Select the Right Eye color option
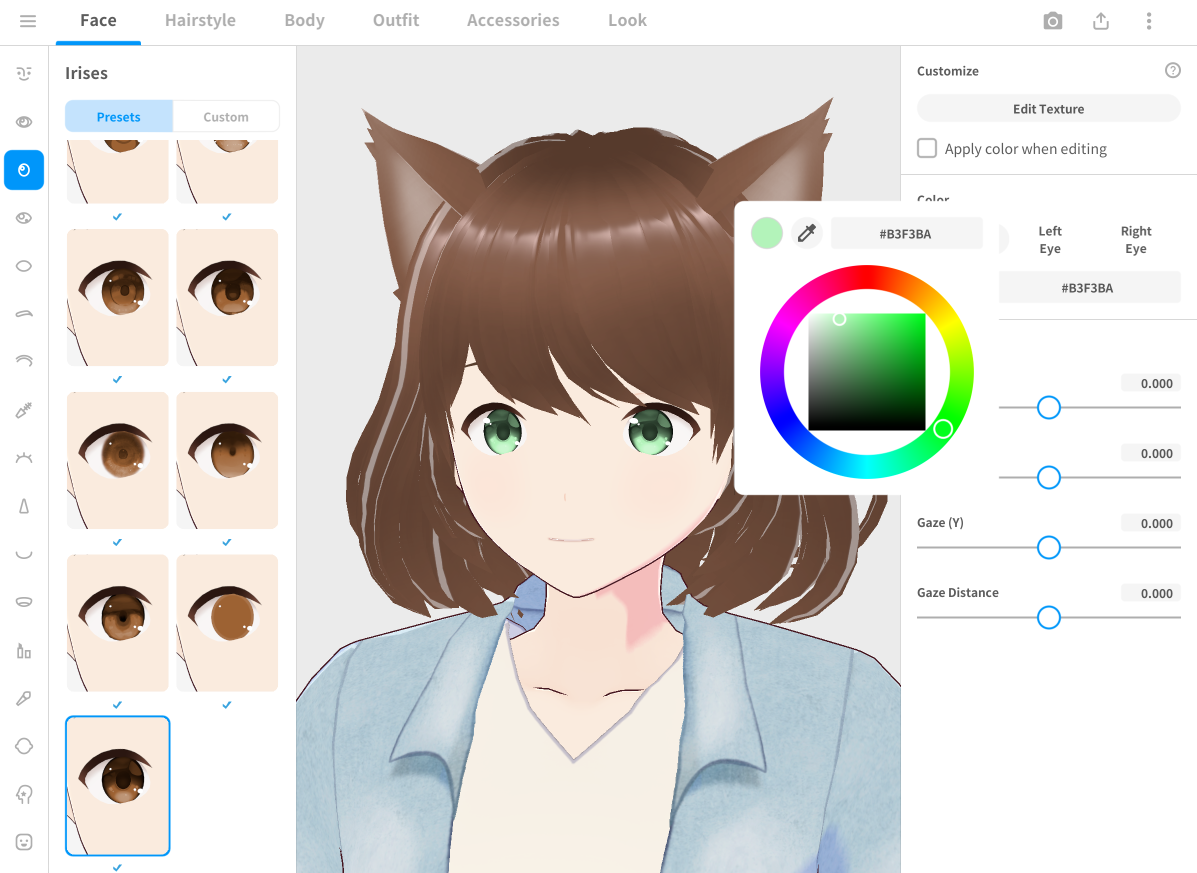 [x=1135, y=240]
